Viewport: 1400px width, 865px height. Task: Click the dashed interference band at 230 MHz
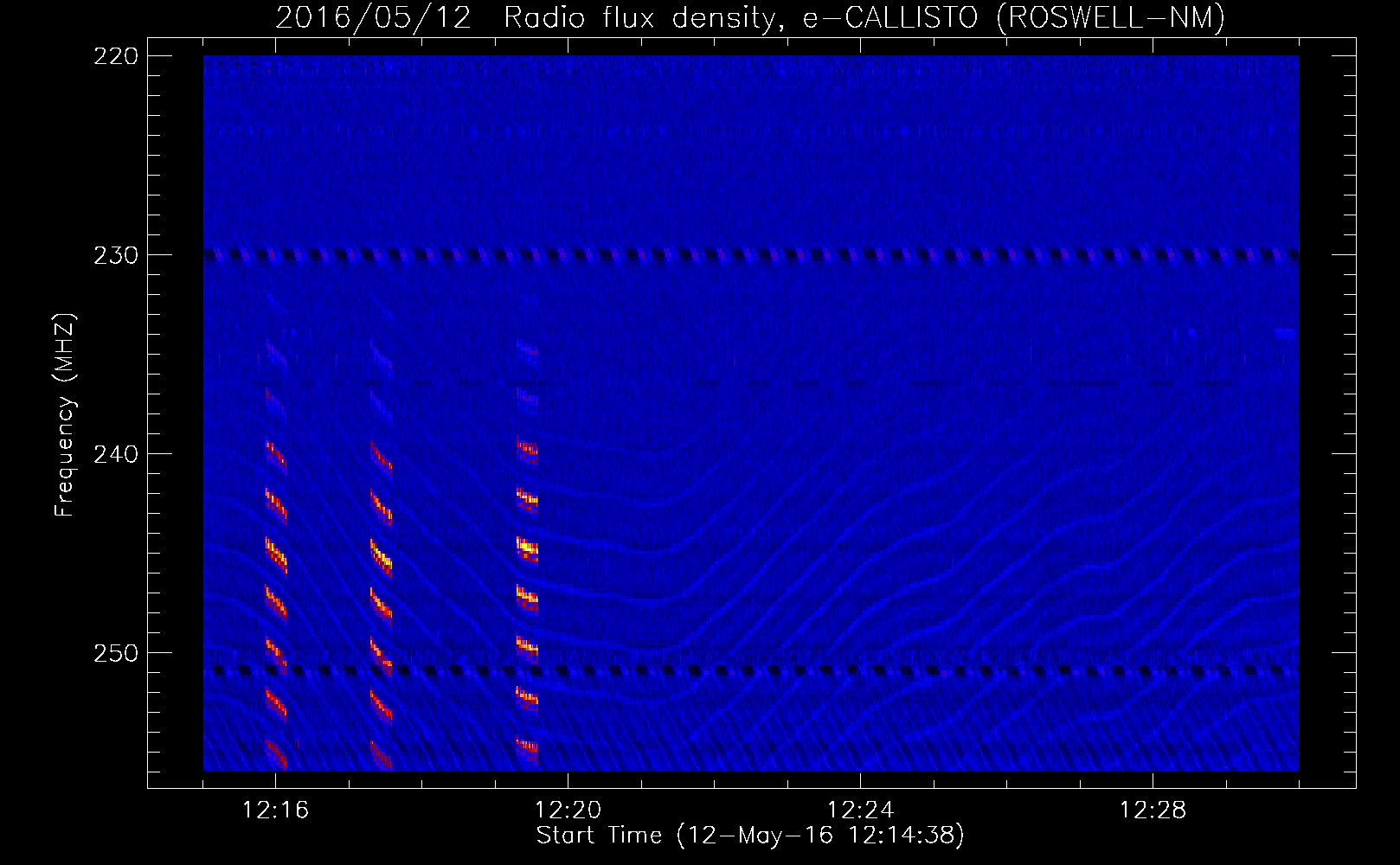point(751,255)
